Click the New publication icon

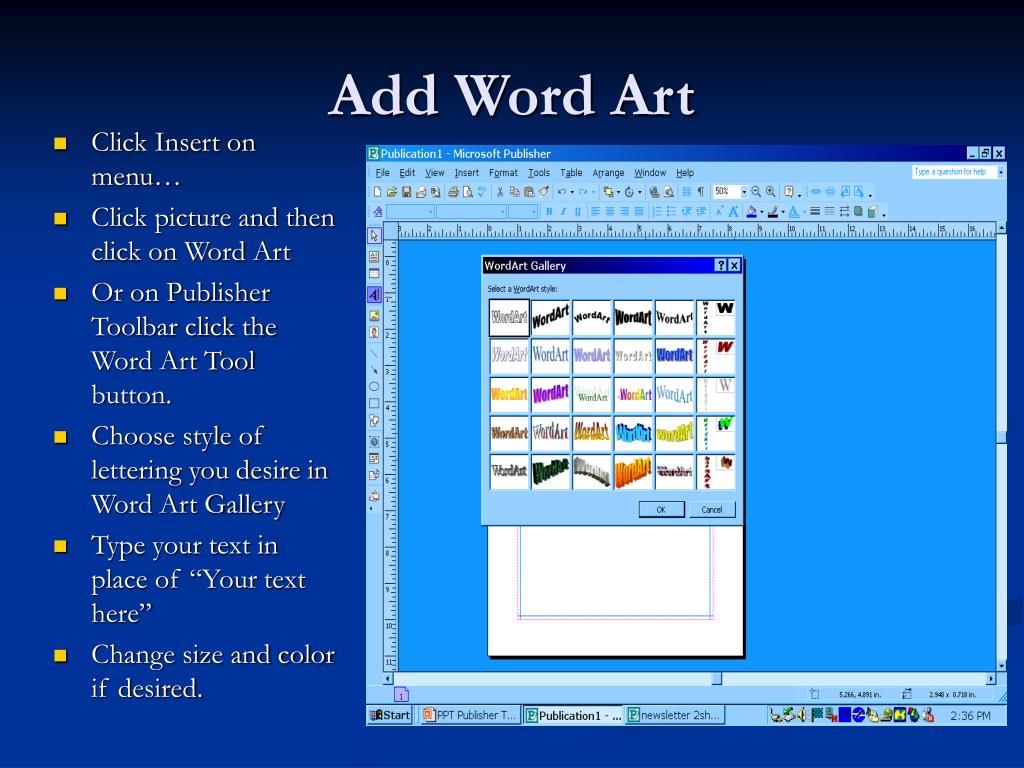(377, 192)
